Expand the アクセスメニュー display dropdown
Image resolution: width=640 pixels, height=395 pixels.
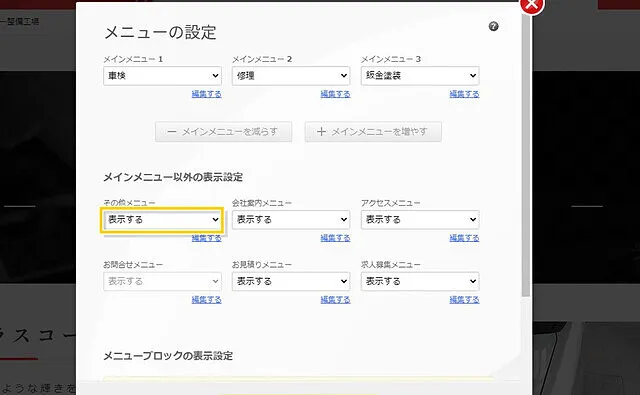tap(420, 220)
